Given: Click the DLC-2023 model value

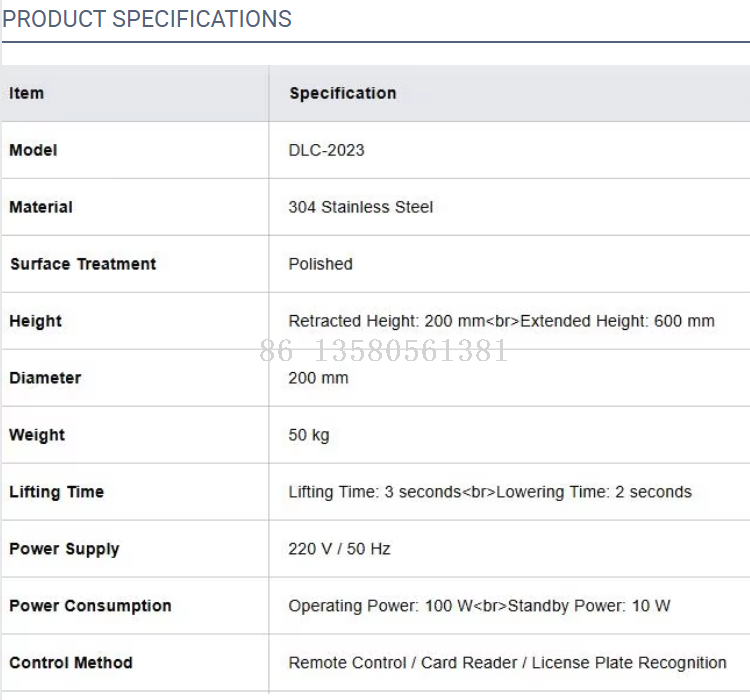Looking at the screenshot, I should point(326,150).
